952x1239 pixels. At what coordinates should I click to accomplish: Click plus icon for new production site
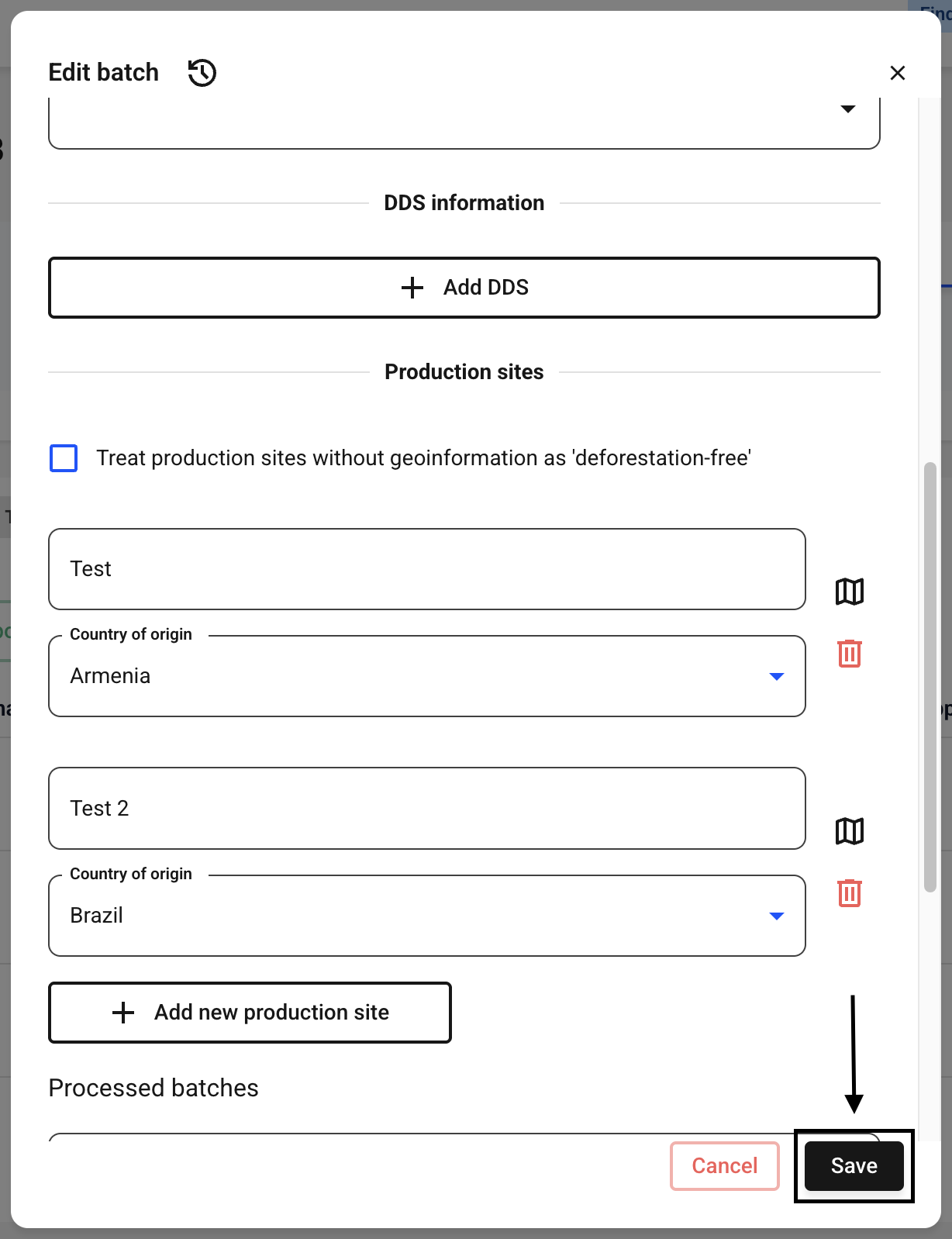[x=123, y=1013]
